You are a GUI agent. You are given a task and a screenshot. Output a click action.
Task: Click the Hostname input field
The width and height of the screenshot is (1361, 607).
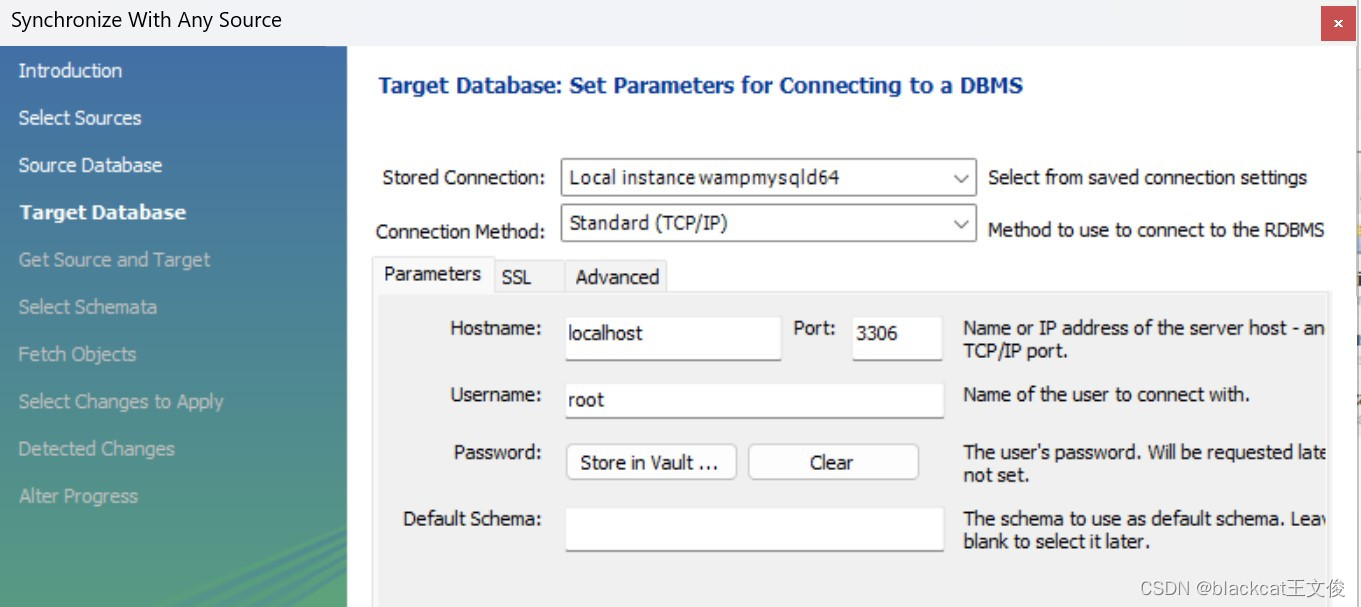point(672,335)
